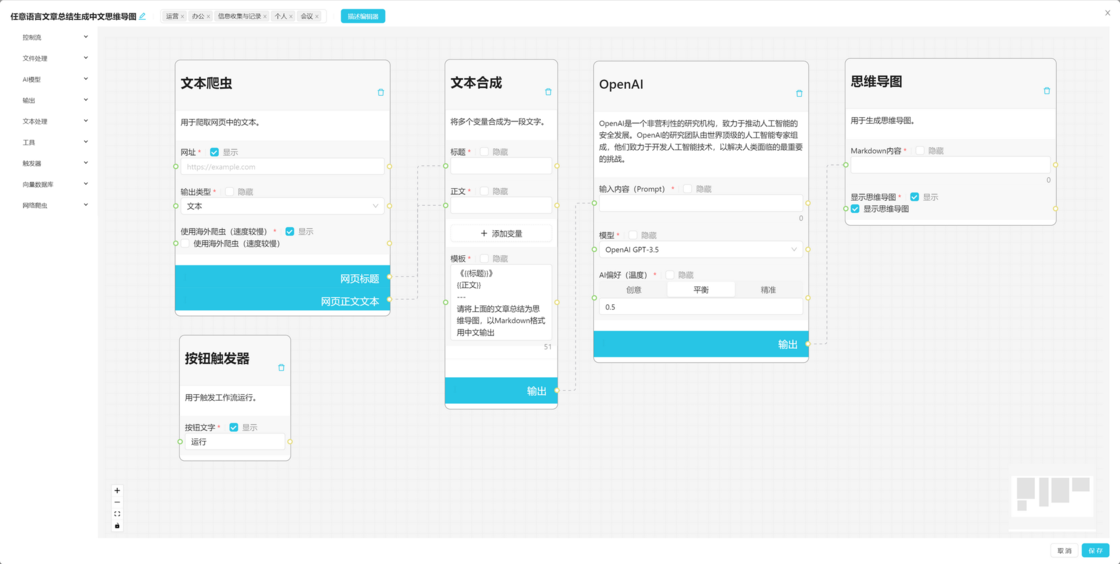Select the 精准 temperature preset tab
Image resolution: width=1120 pixels, height=564 pixels.
(x=768, y=290)
